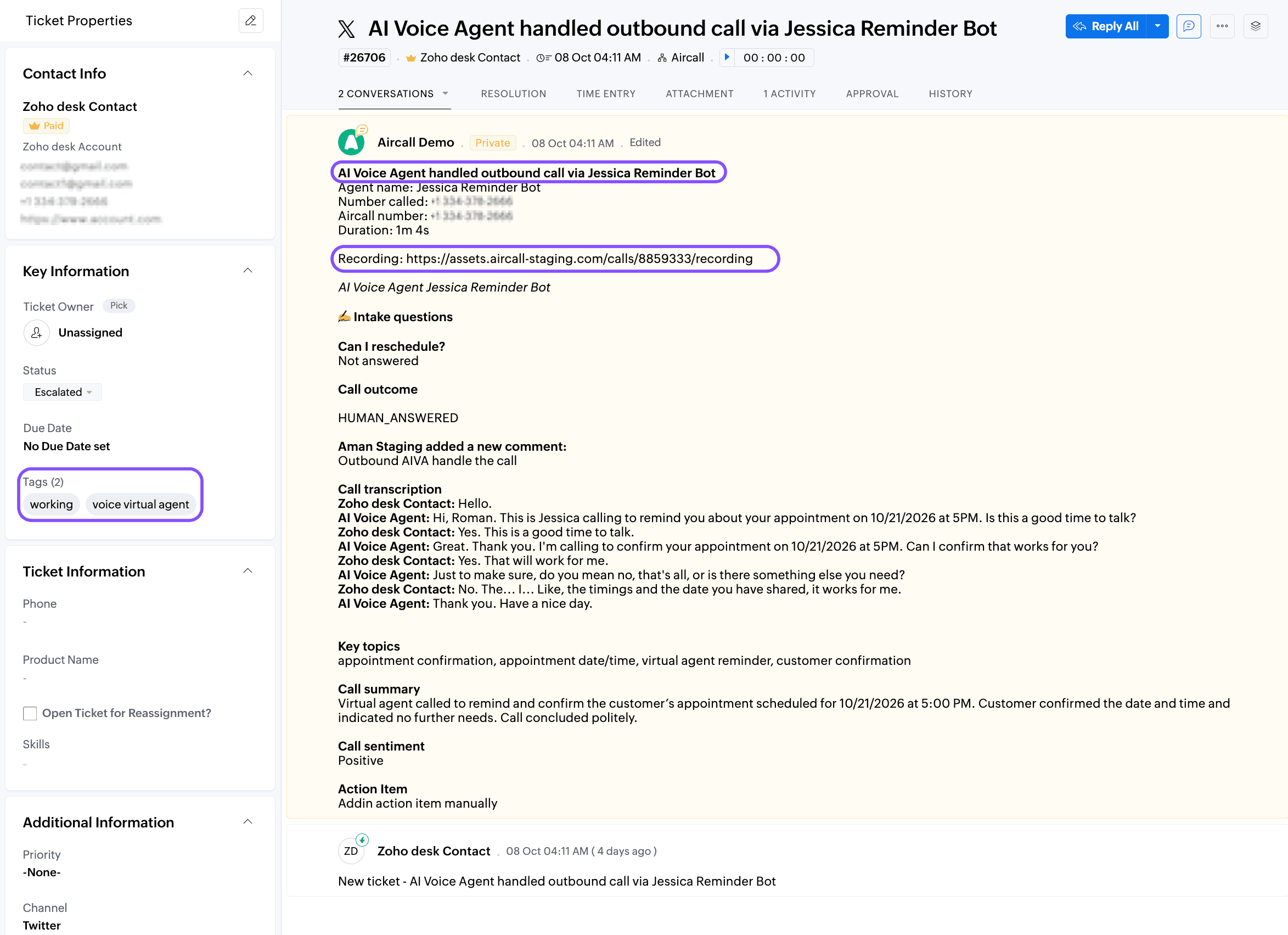Click the layers stack icon in header
Screen dimensions: 1288x935
[1256, 26]
